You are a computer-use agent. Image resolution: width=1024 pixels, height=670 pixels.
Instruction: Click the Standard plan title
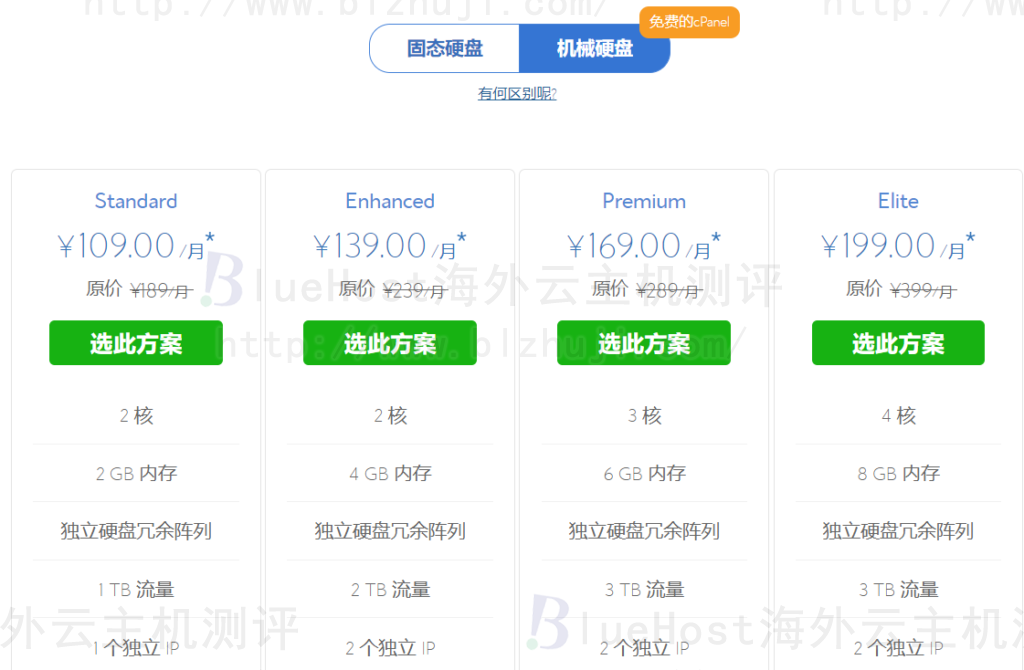136,201
